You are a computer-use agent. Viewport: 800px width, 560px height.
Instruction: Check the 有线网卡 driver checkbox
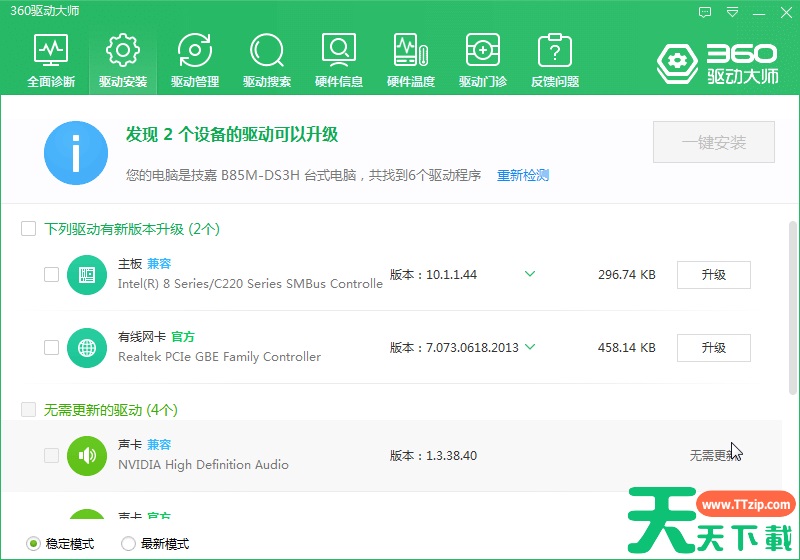tap(52, 347)
